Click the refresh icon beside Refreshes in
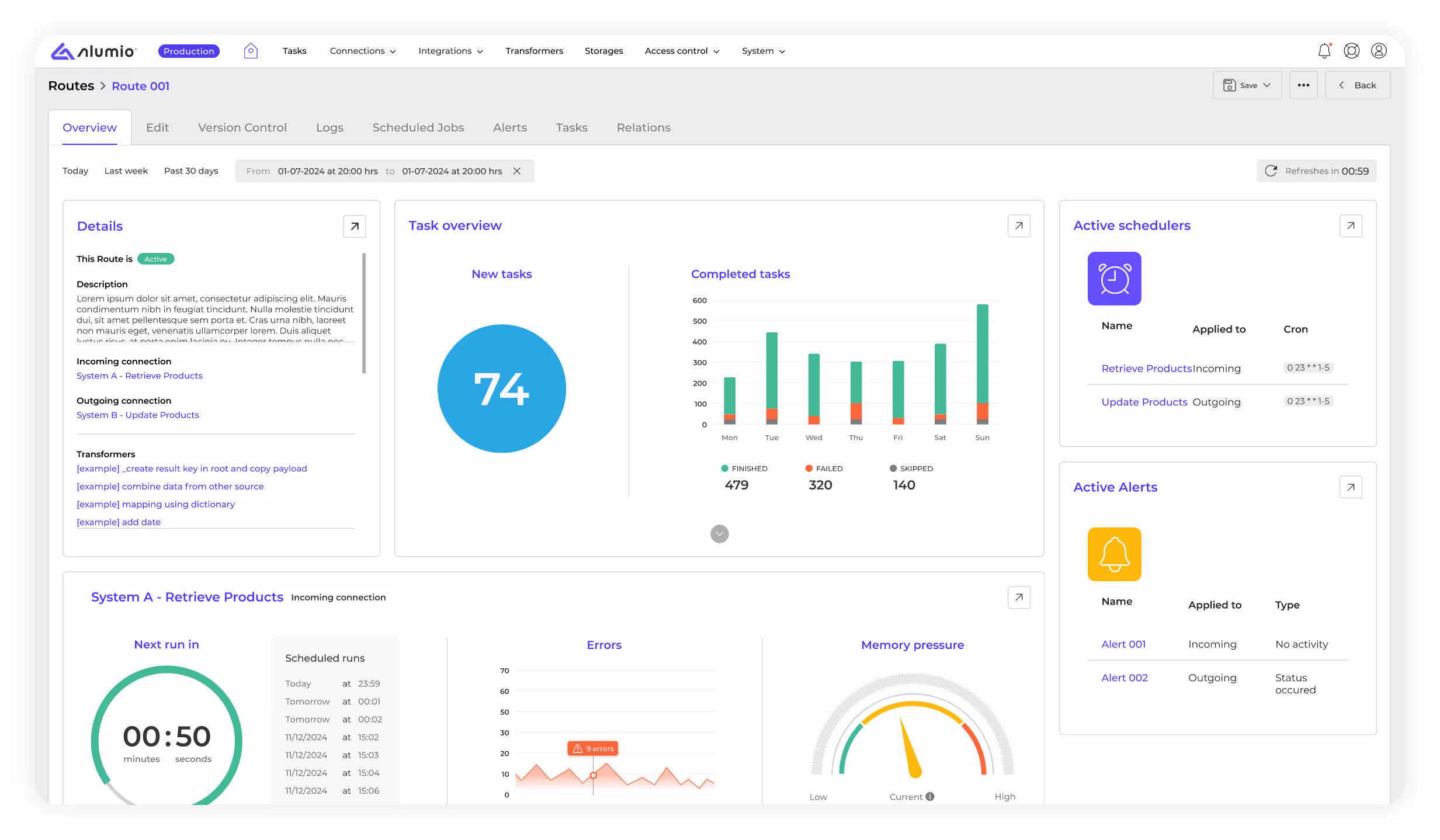The height and width of the screenshot is (840, 1440). click(x=1271, y=171)
